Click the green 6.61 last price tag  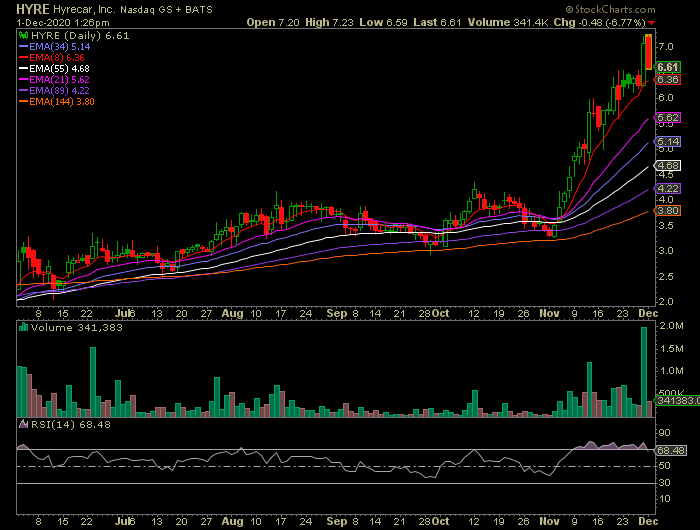coord(667,67)
